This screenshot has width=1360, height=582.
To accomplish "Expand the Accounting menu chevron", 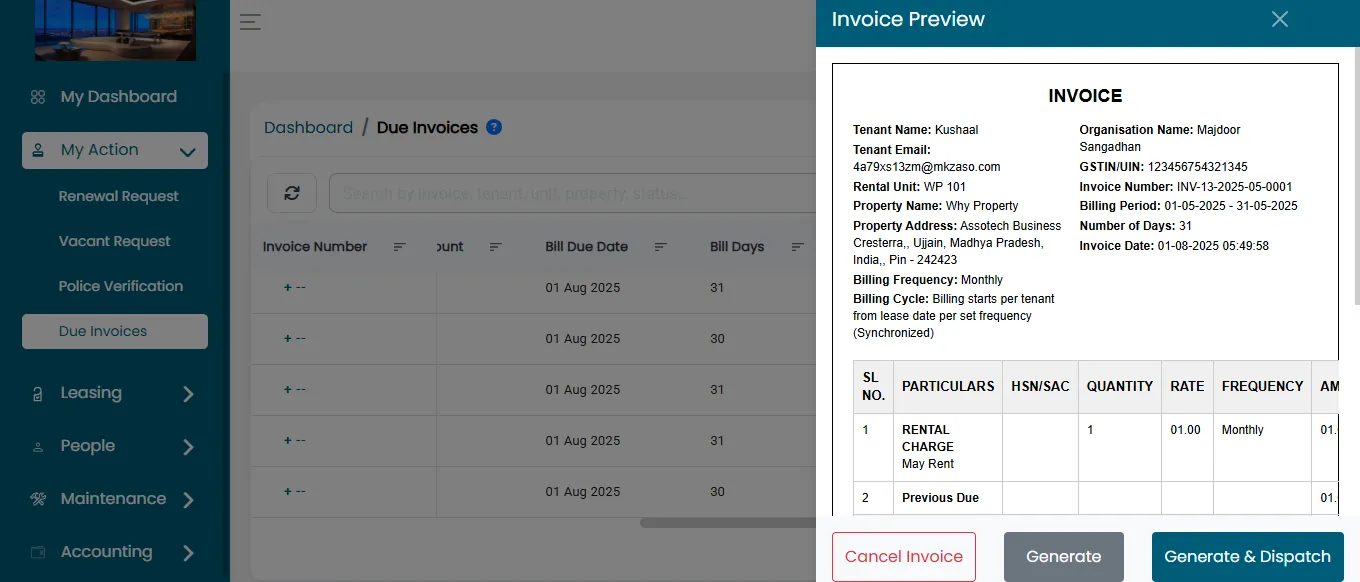I will pyautogui.click(x=188, y=552).
